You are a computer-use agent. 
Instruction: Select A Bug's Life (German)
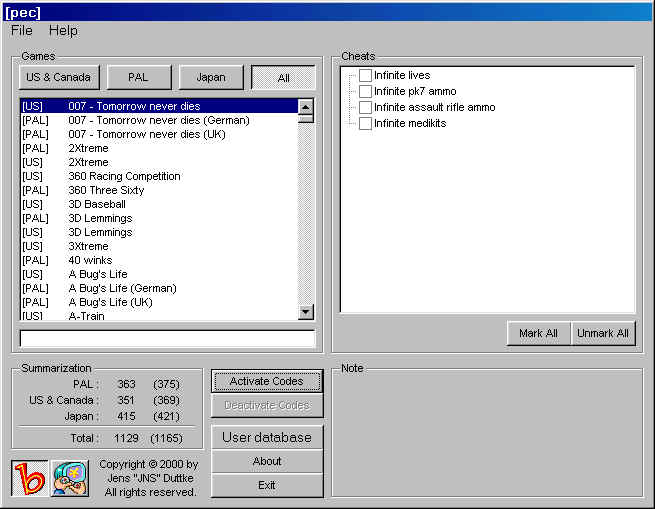click(x=159, y=288)
